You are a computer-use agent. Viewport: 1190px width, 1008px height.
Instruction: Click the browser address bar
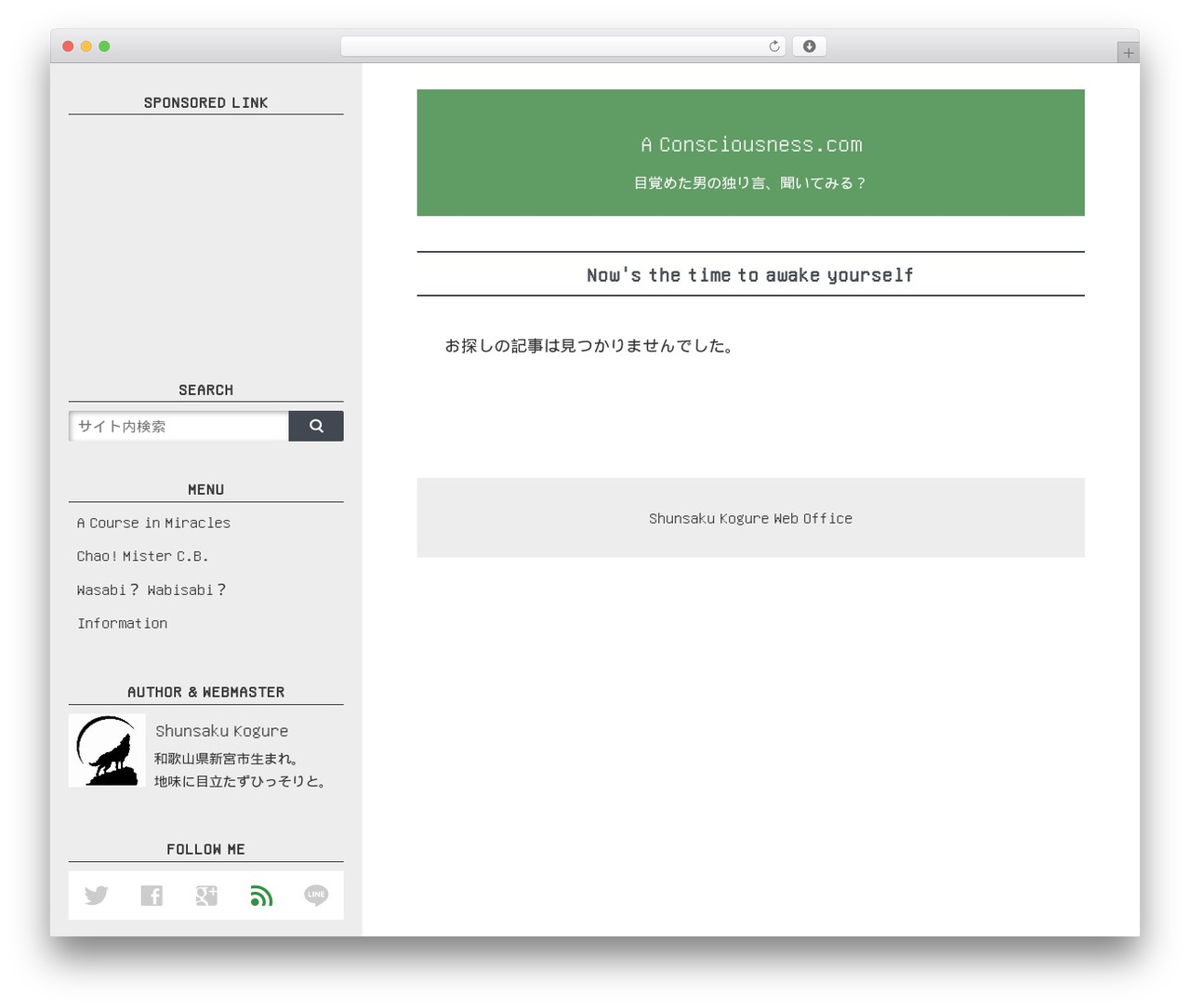coord(563,46)
